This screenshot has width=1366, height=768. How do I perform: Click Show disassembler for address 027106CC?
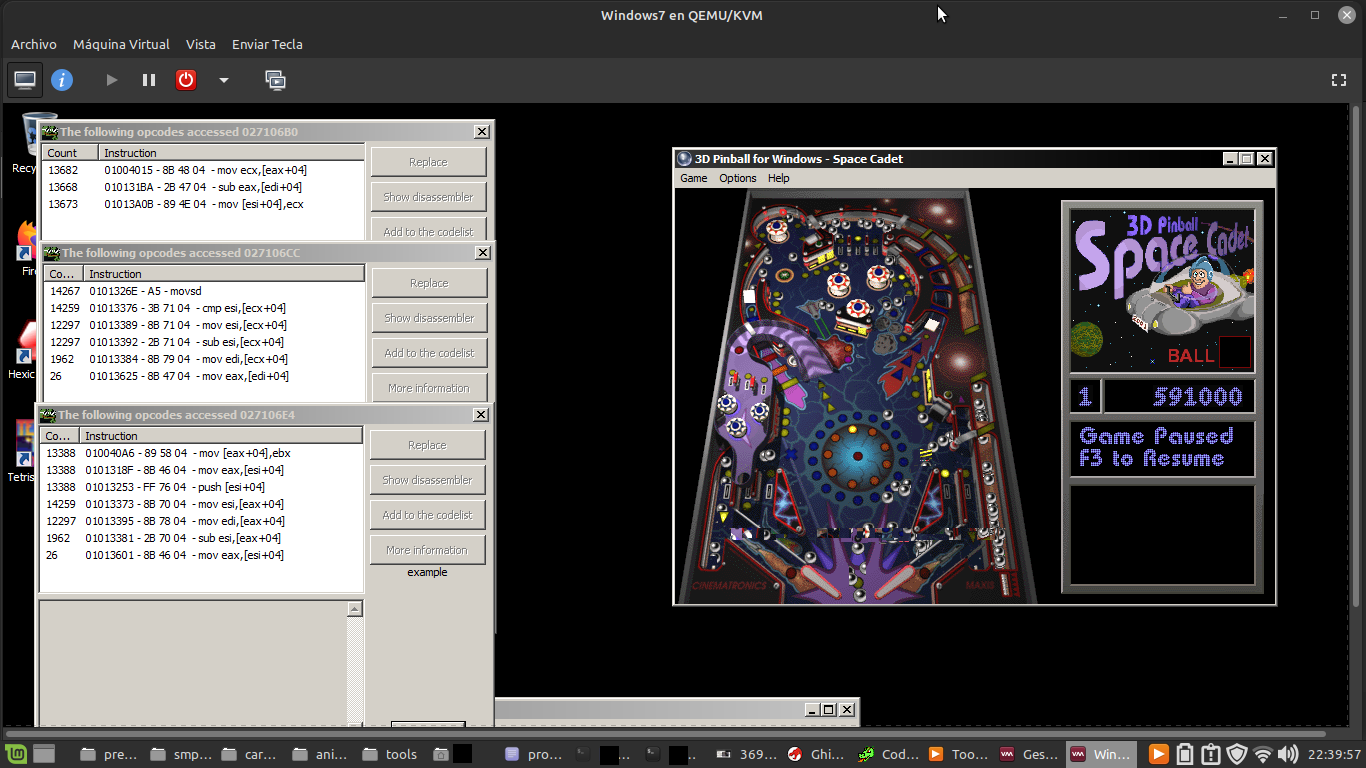click(429, 318)
